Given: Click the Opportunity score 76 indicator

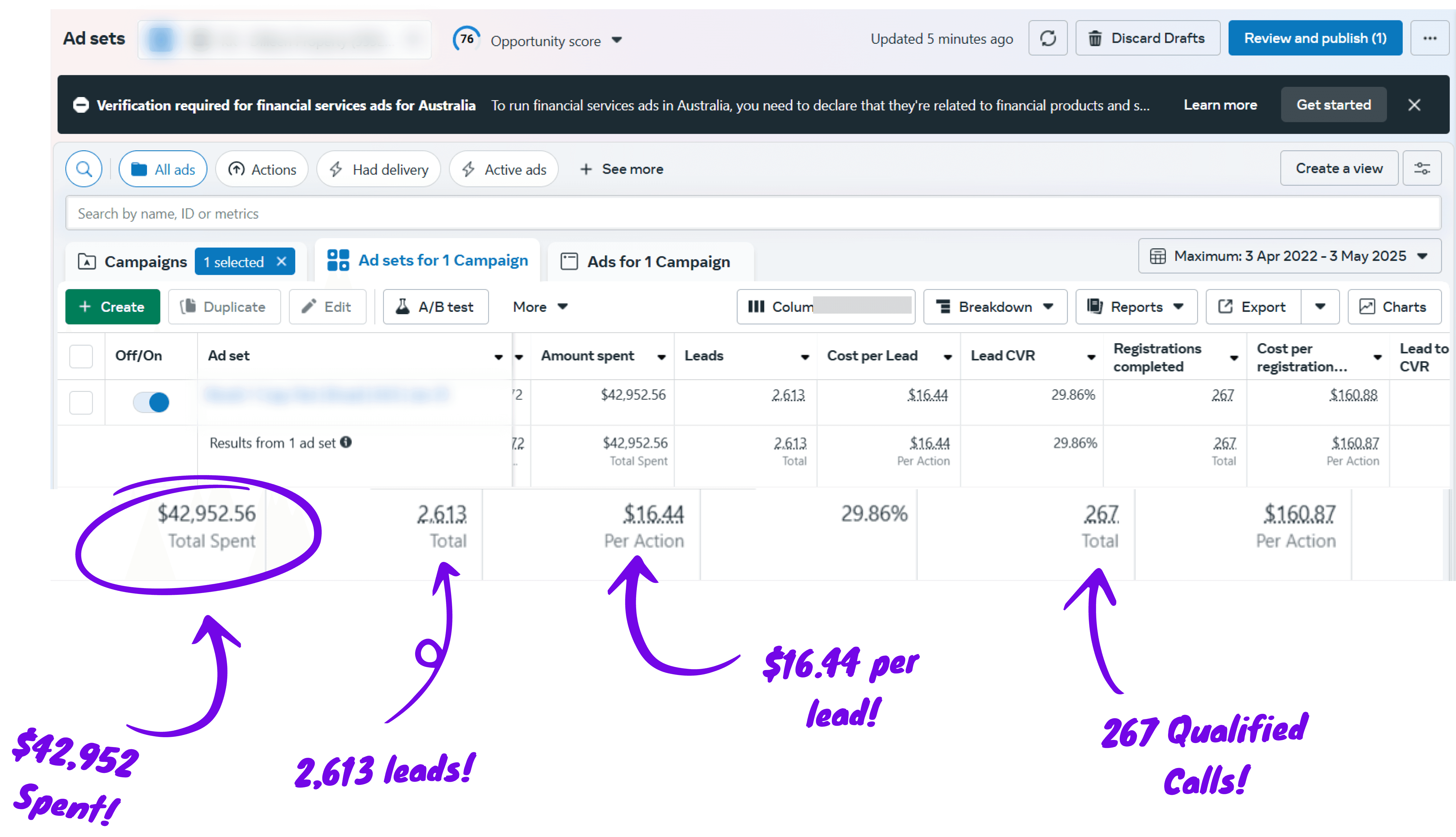Looking at the screenshot, I should coord(466,40).
